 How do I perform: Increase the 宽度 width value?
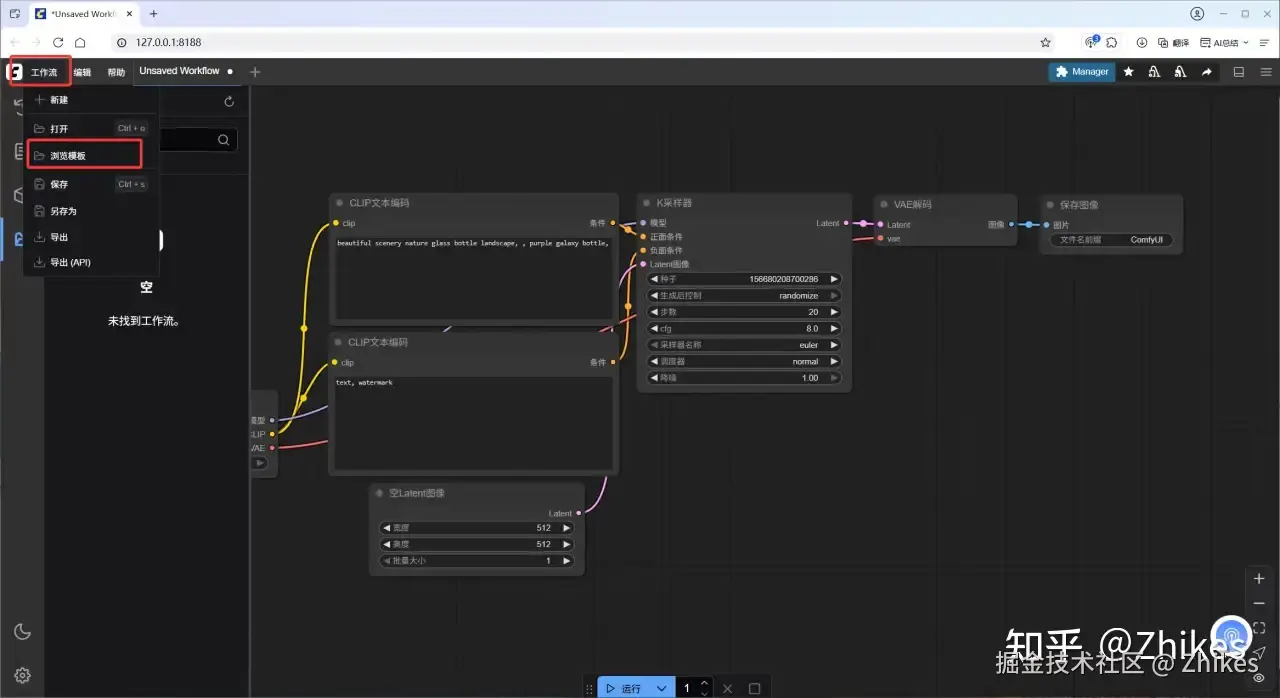pyautogui.click(x=567, y=528)
